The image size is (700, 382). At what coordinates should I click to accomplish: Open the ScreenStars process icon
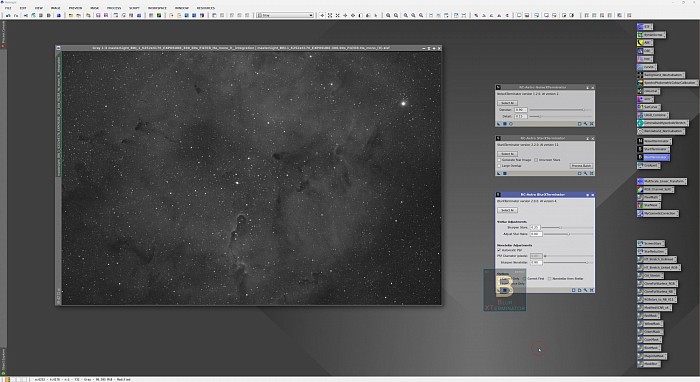point(651,244)
